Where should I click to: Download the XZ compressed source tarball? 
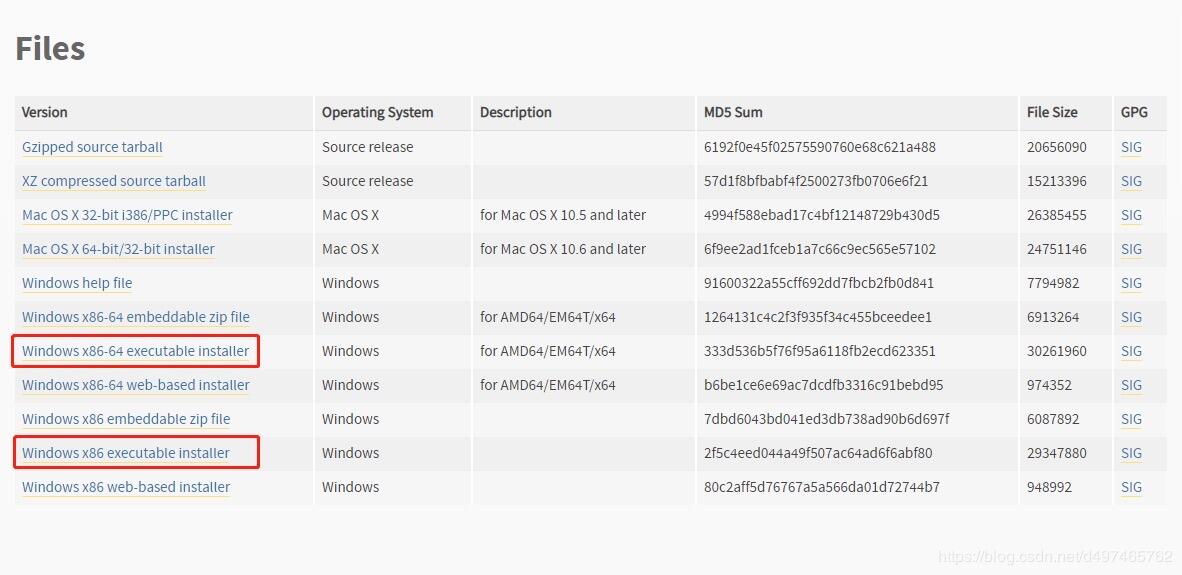coord(114,181)
